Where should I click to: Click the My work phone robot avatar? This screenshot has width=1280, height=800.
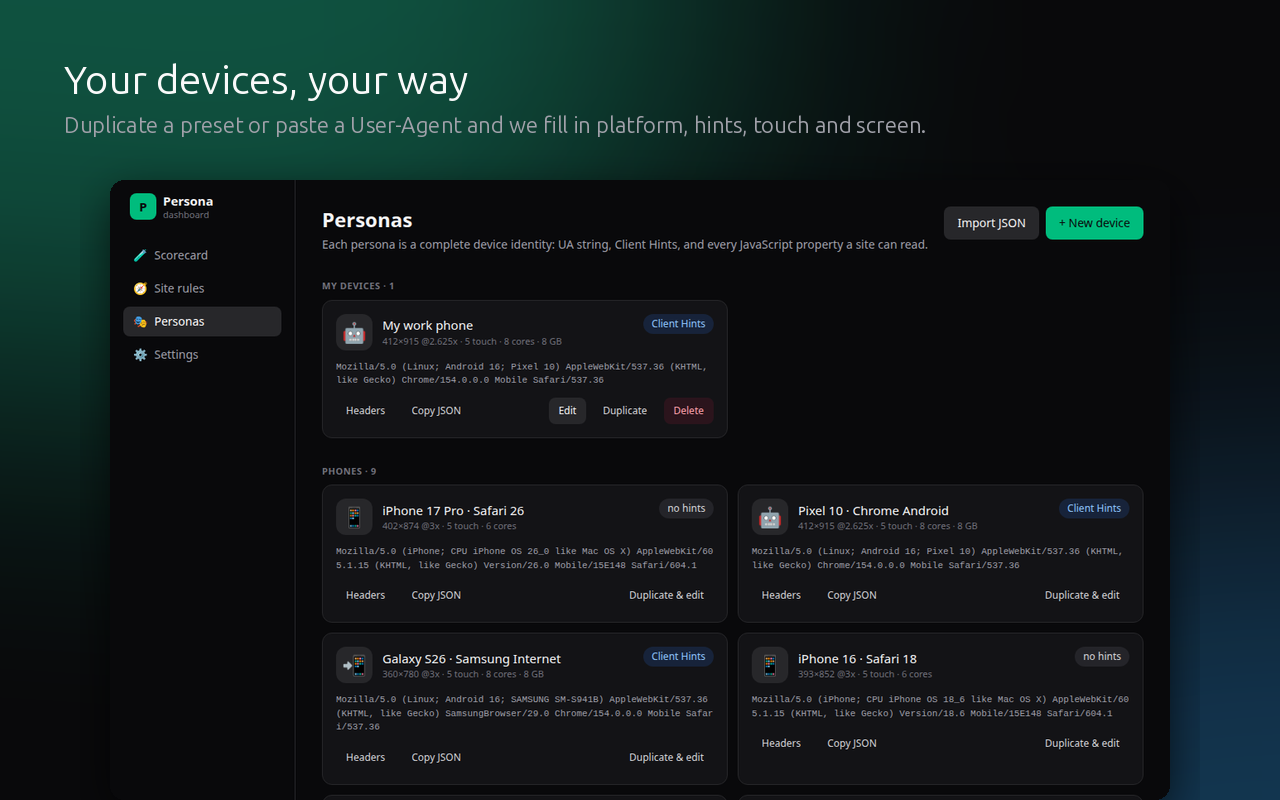coord(354,332)
